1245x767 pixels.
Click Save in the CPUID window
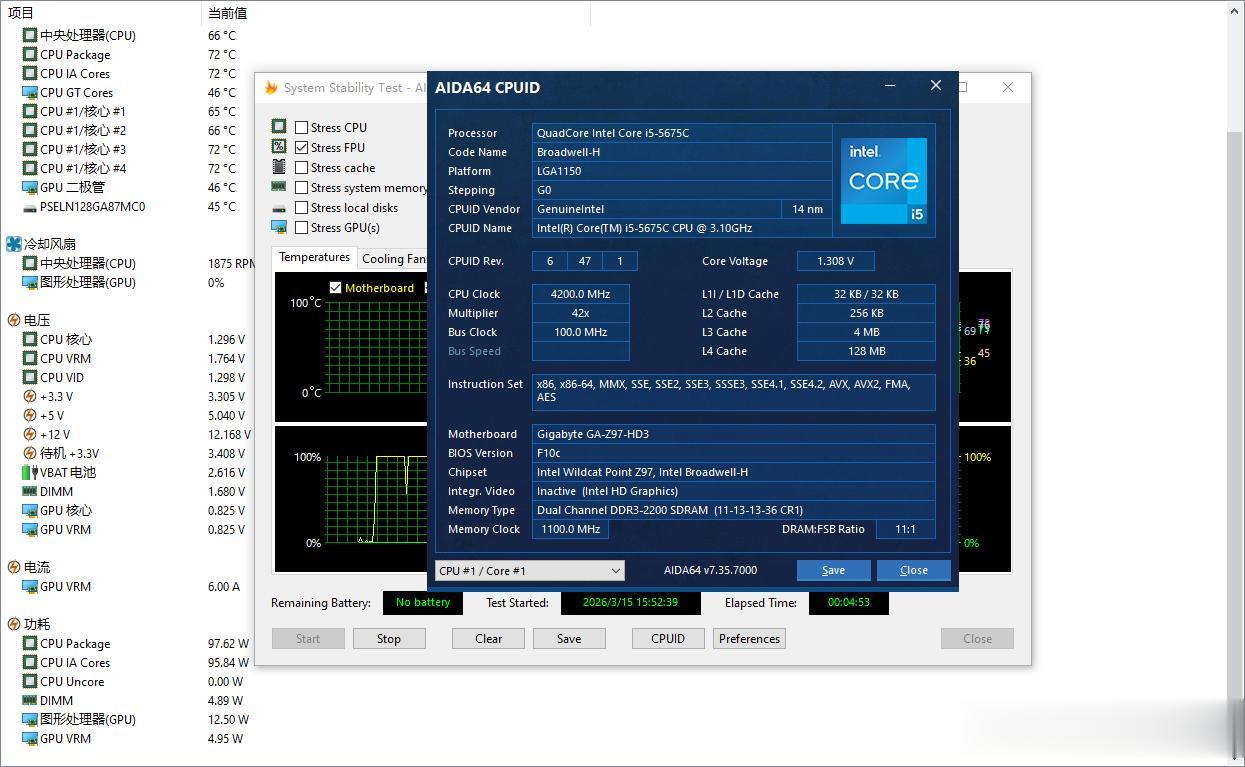pyautogui.click(x=833, y=570)
